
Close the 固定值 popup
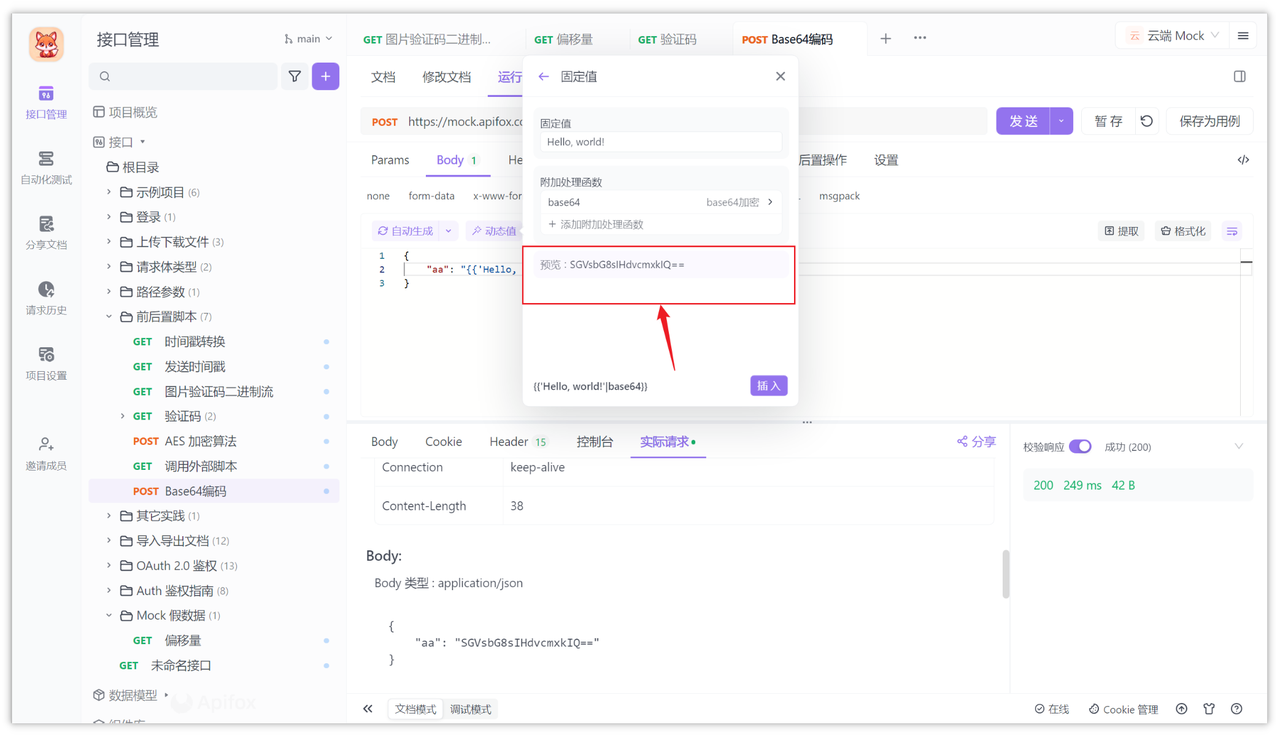coord(780,76)
